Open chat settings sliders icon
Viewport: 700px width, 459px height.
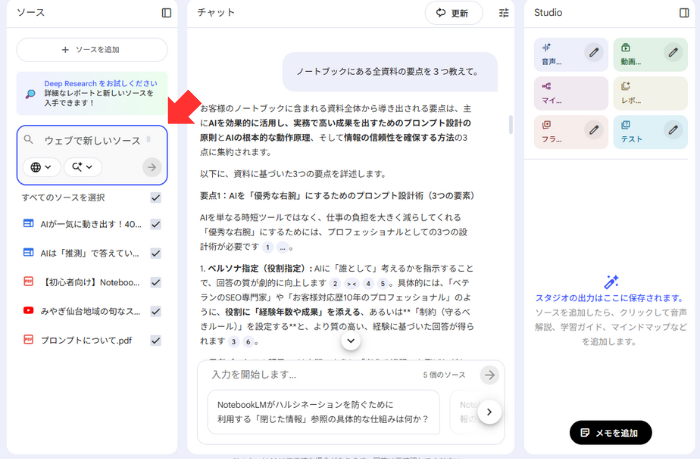tap(504, 13)
